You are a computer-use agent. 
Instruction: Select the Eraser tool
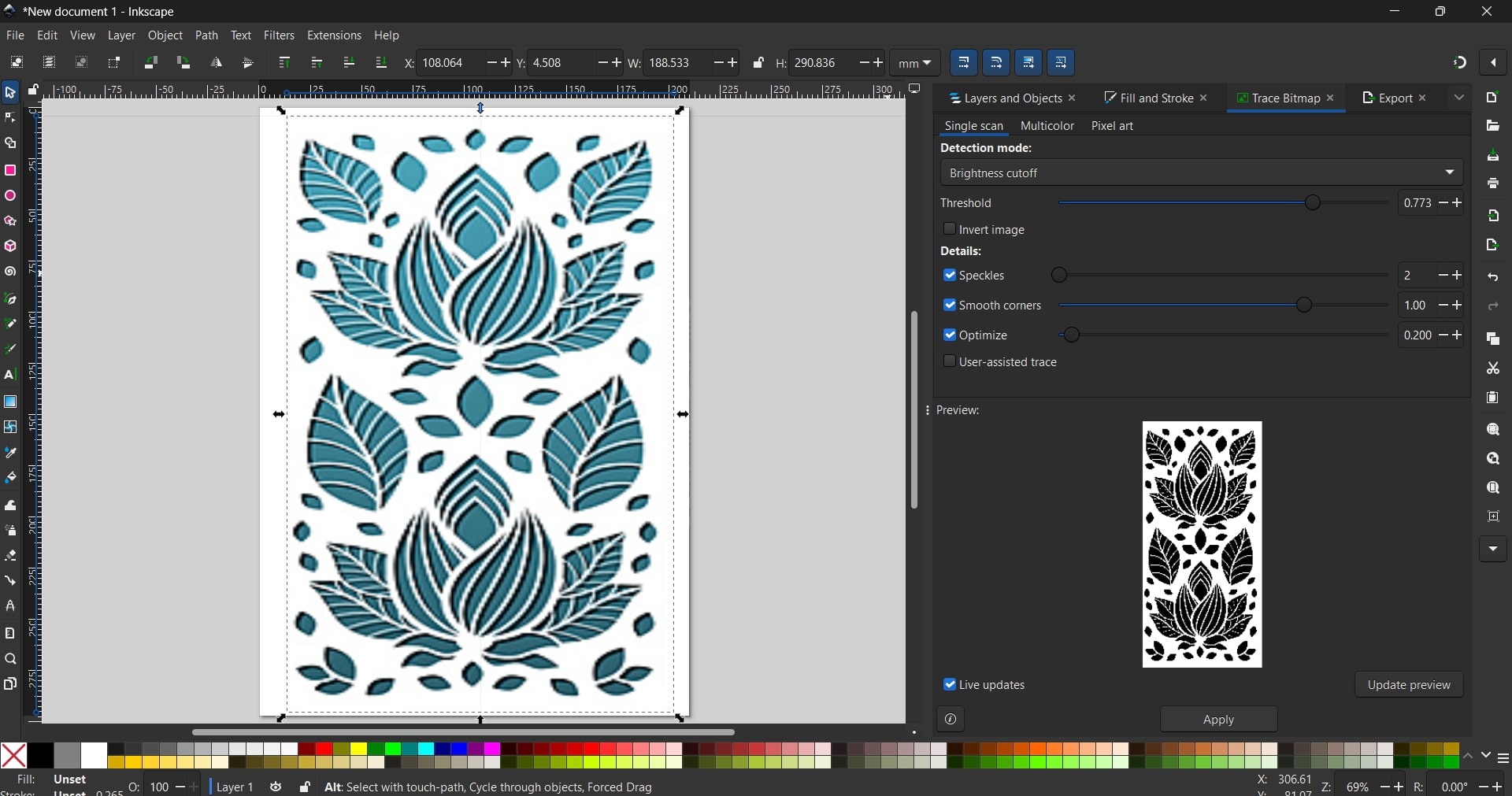pos(10,556)
